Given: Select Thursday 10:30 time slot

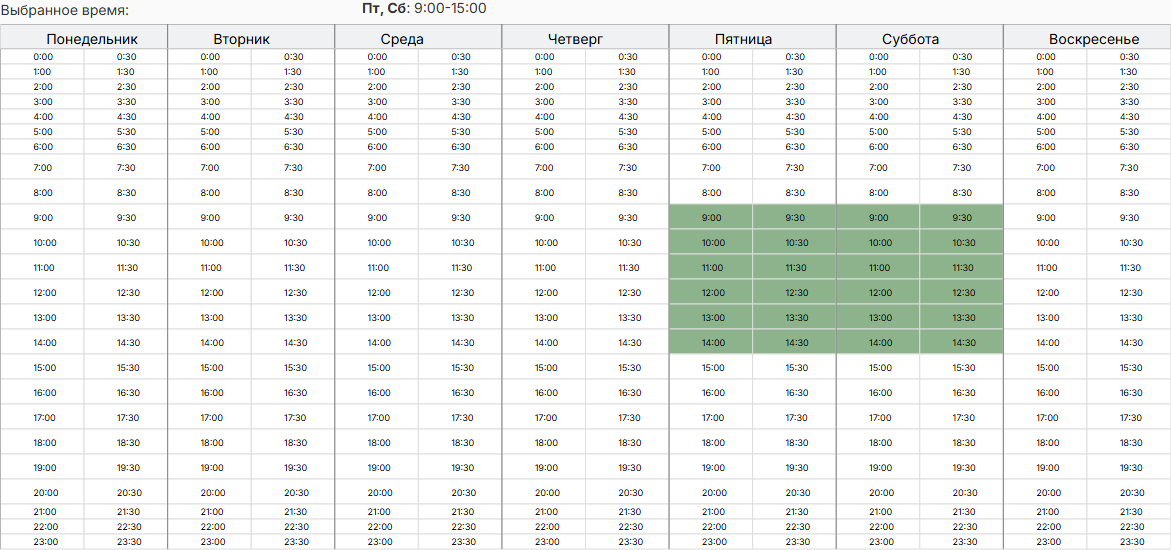Looking at the screenshot, I should (x=627, y=242).
